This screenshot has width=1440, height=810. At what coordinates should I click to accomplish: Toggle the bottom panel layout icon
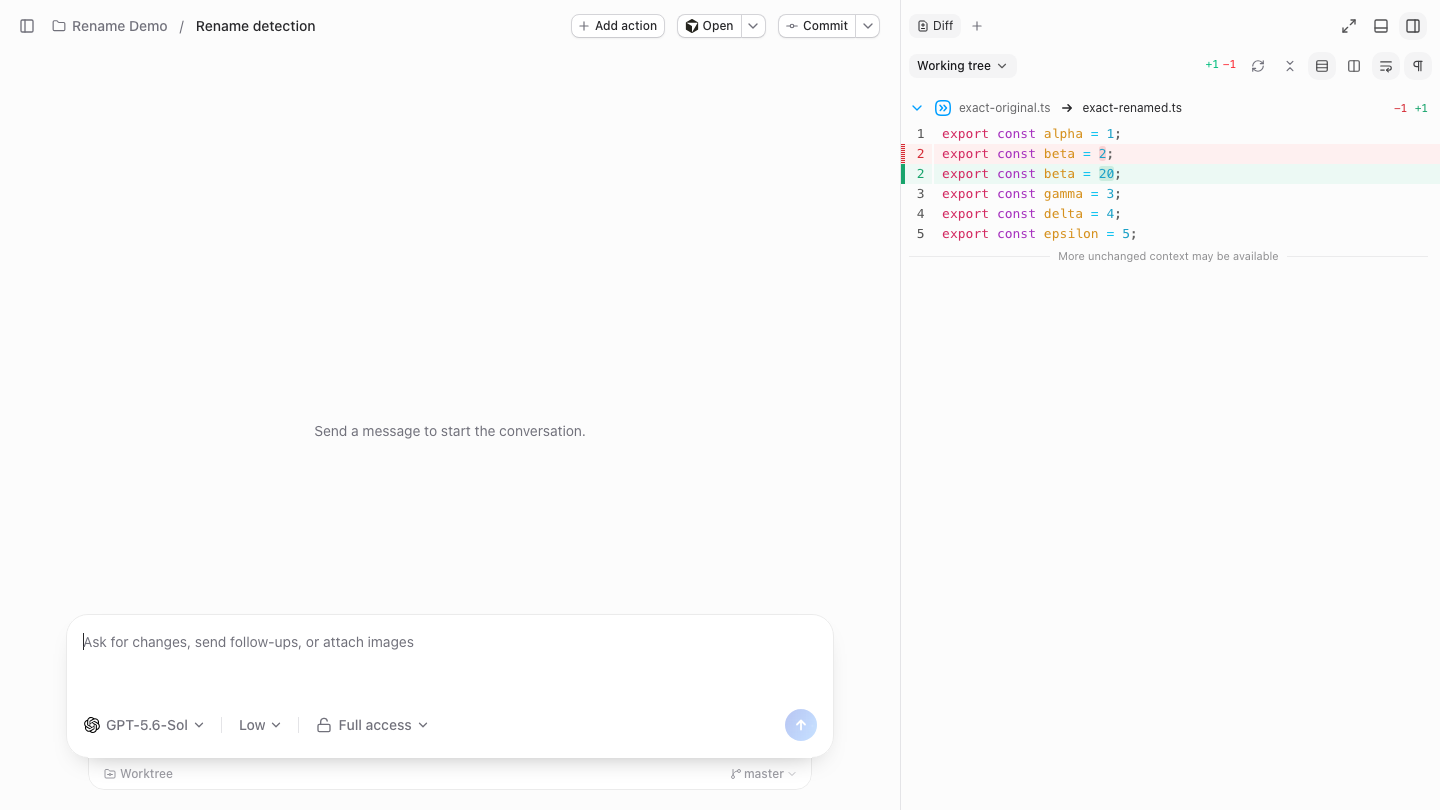coord(1381,26)
